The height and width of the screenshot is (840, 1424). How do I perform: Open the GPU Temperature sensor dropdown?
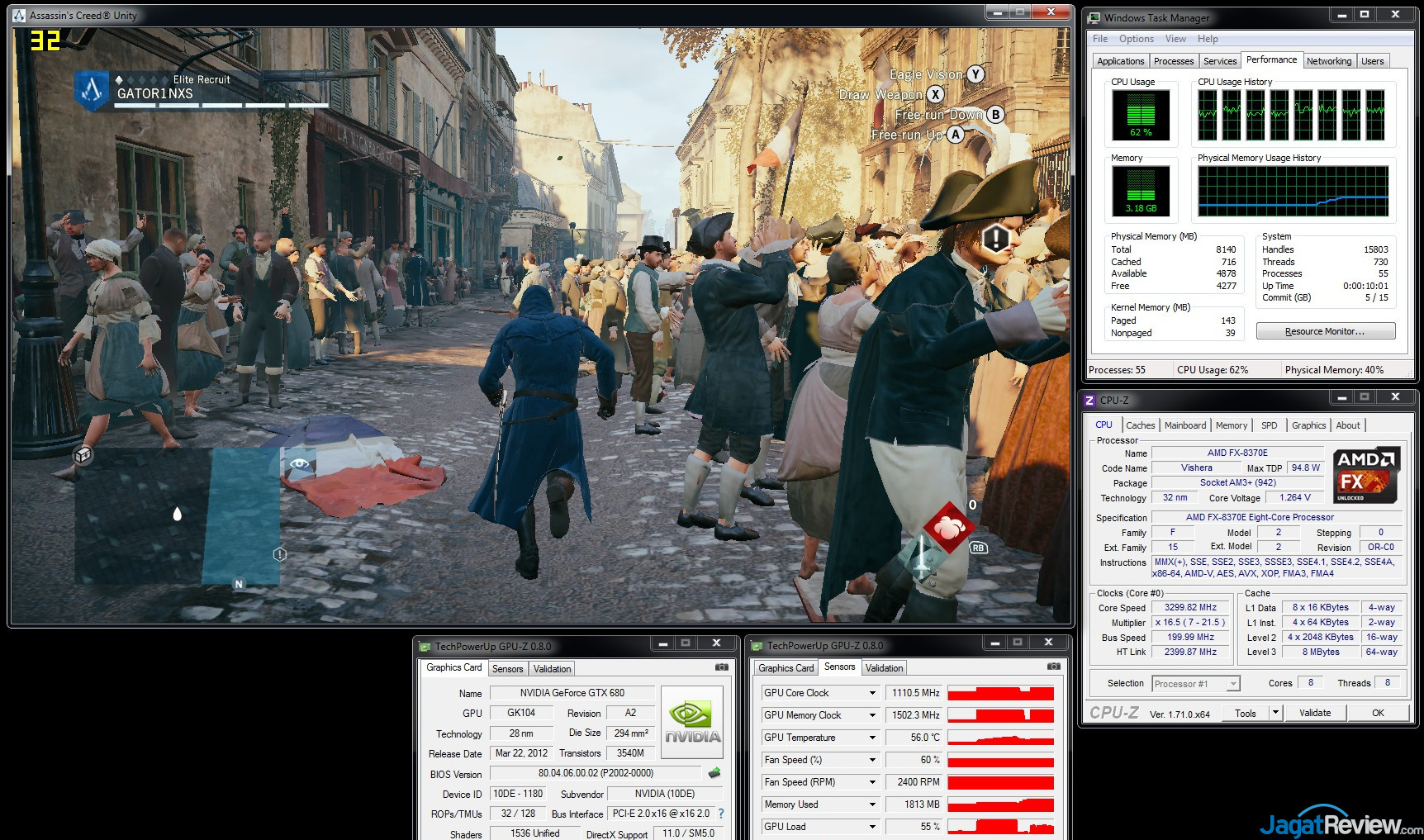click(x=872, y=738)
